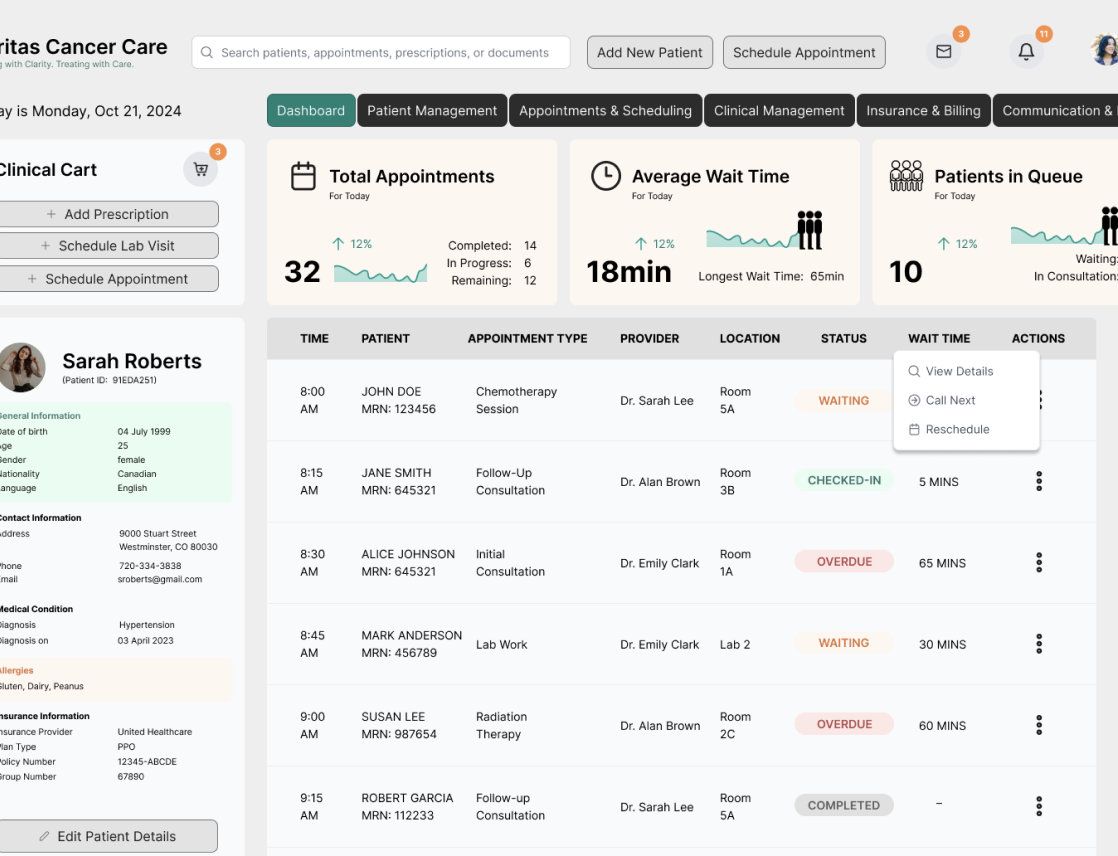
Task: Click the Patients in Queue people icon
Action: 906,176
